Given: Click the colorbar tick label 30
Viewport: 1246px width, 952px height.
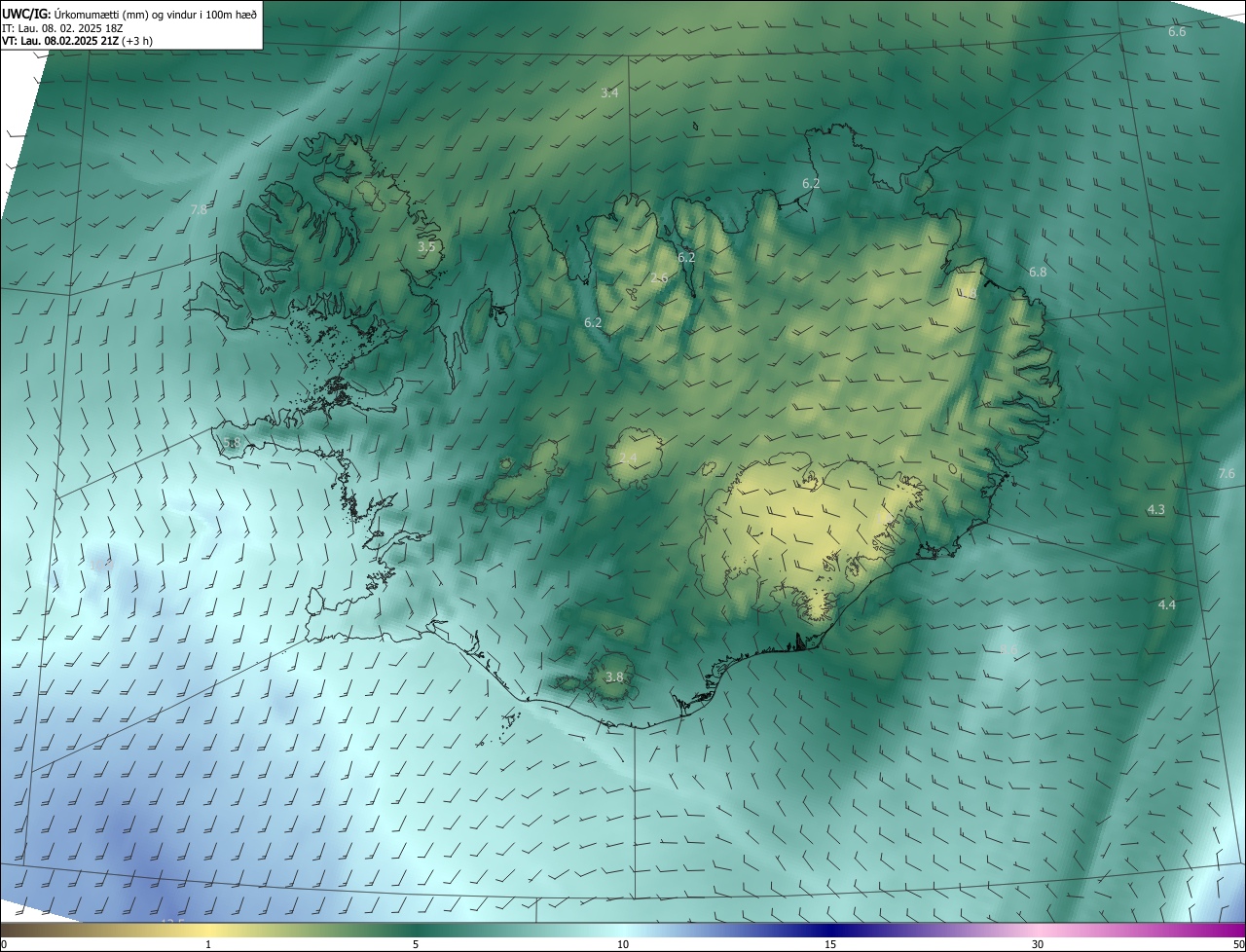Looking at the screenshot, I should pyautogui.click(x=1038, y=944).
